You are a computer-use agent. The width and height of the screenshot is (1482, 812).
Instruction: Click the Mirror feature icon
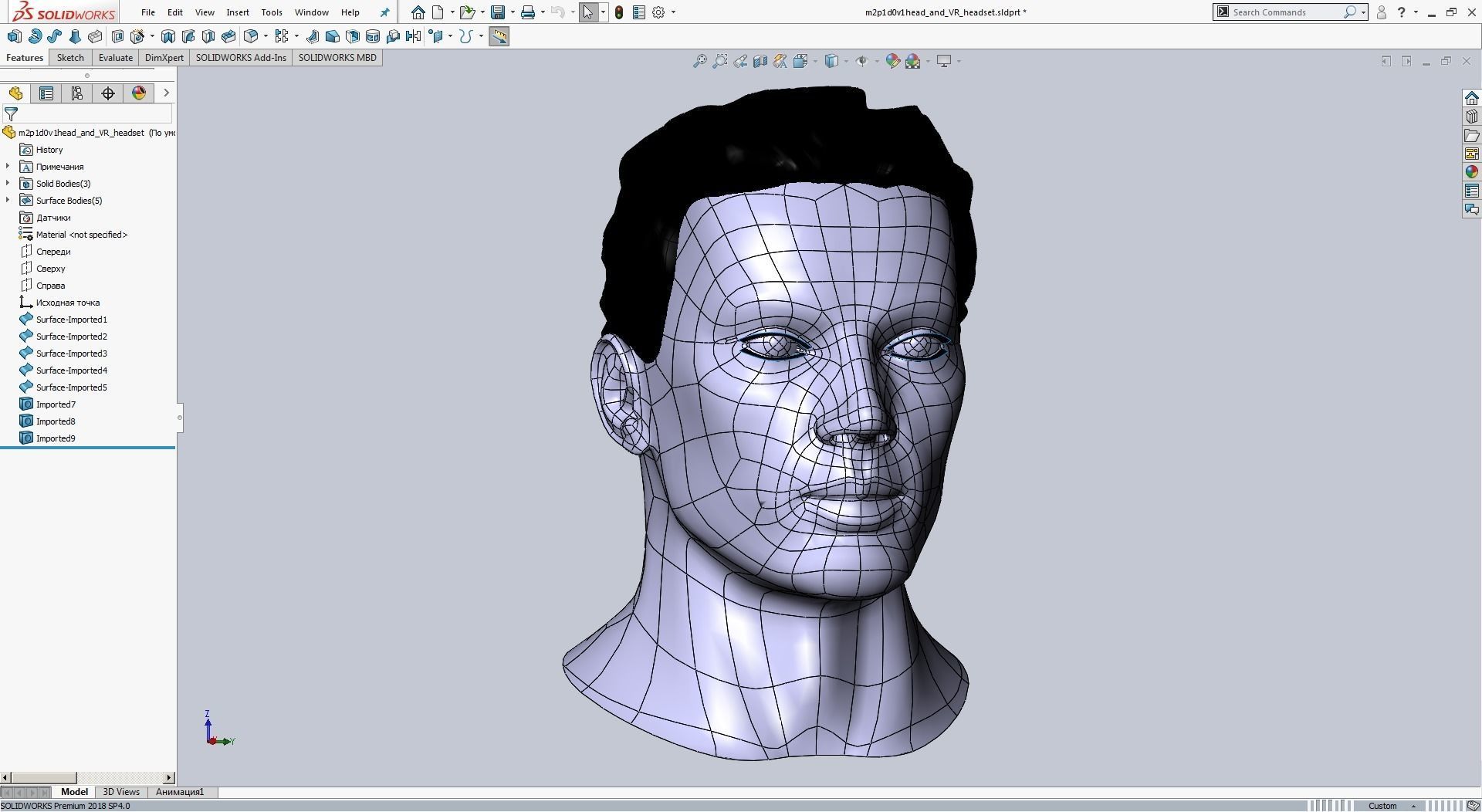tap(414, 36)
